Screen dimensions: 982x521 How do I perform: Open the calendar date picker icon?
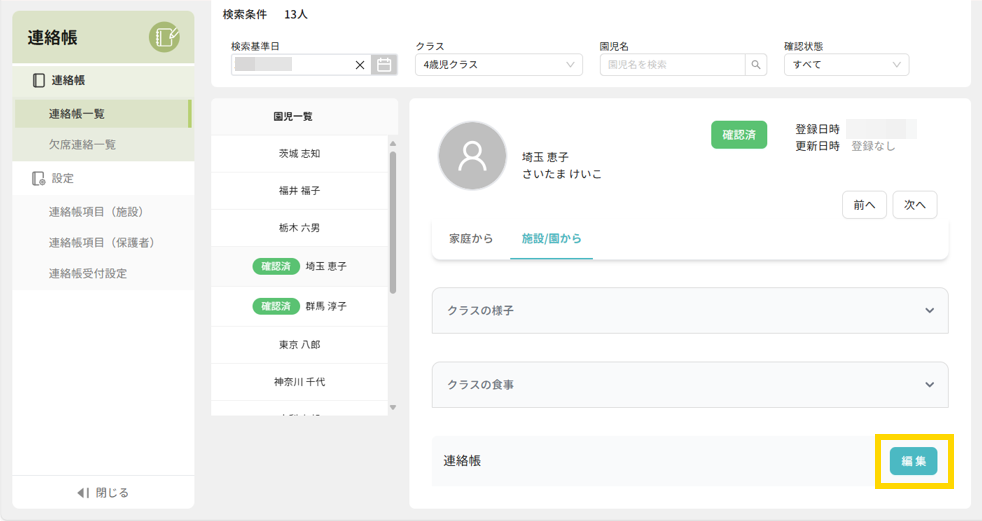click(384, 65)
